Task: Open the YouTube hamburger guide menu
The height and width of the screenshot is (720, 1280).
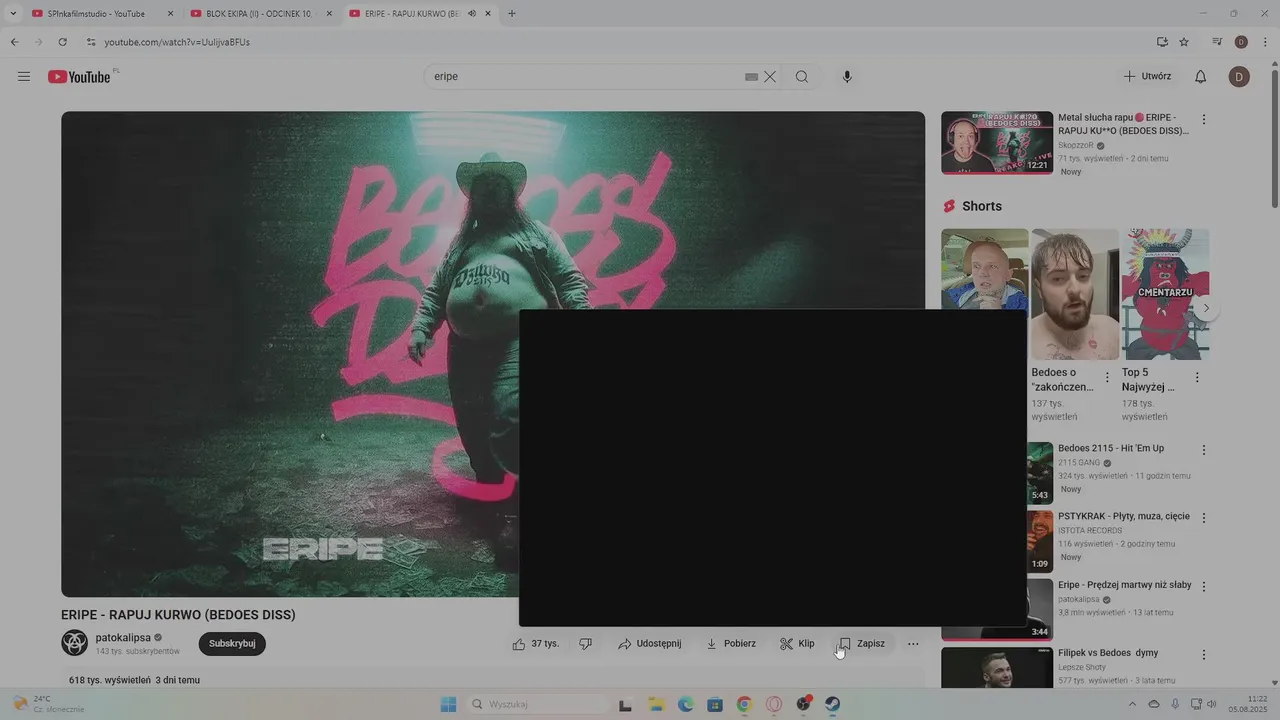Action: coord(24,77)
